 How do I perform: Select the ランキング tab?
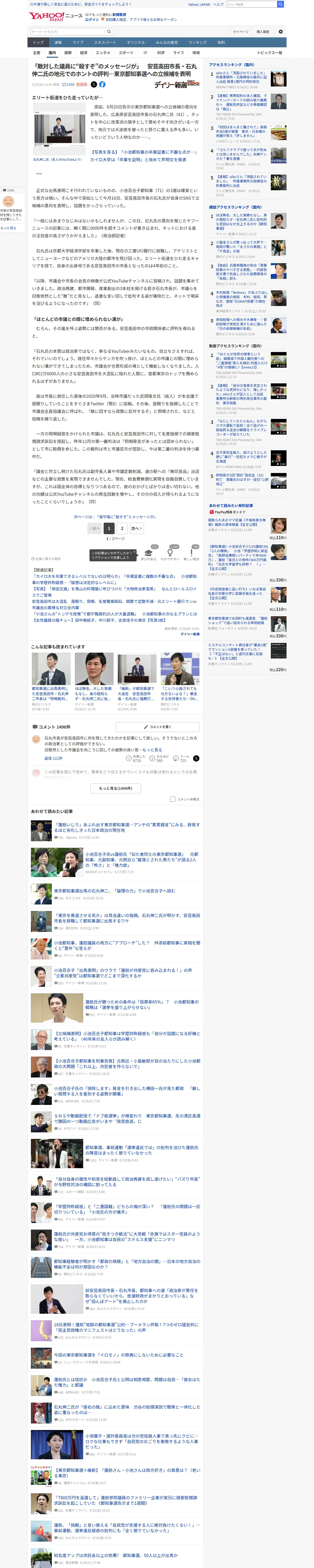[x=198, y=43]
